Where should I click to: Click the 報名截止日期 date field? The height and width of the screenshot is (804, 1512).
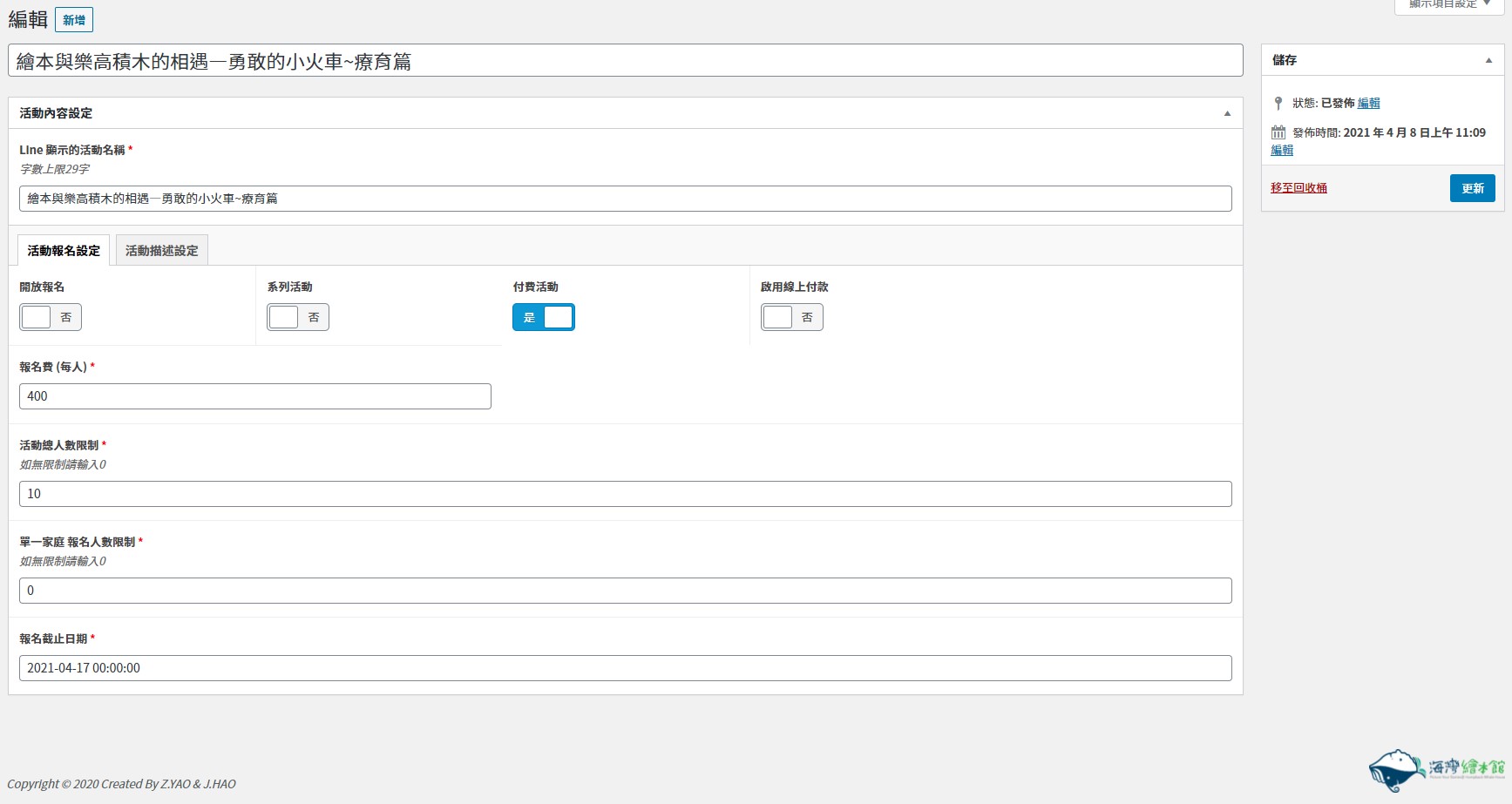tap(625, 668)
